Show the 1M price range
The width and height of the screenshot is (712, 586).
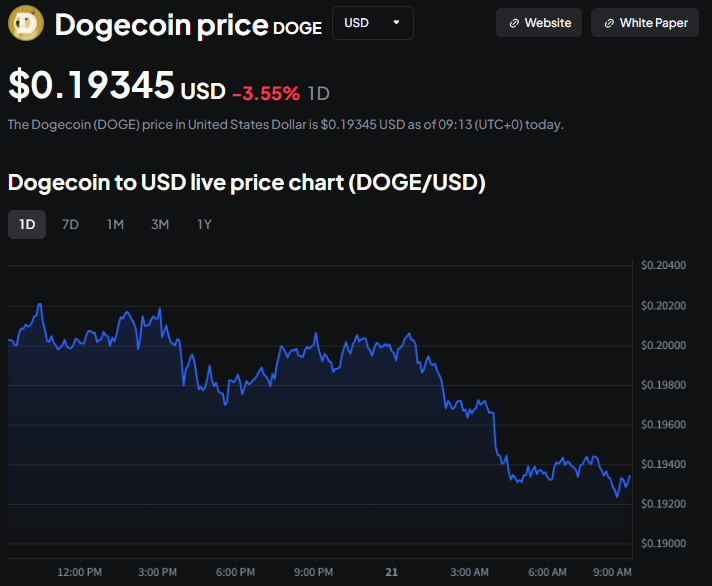coord(115,224)
